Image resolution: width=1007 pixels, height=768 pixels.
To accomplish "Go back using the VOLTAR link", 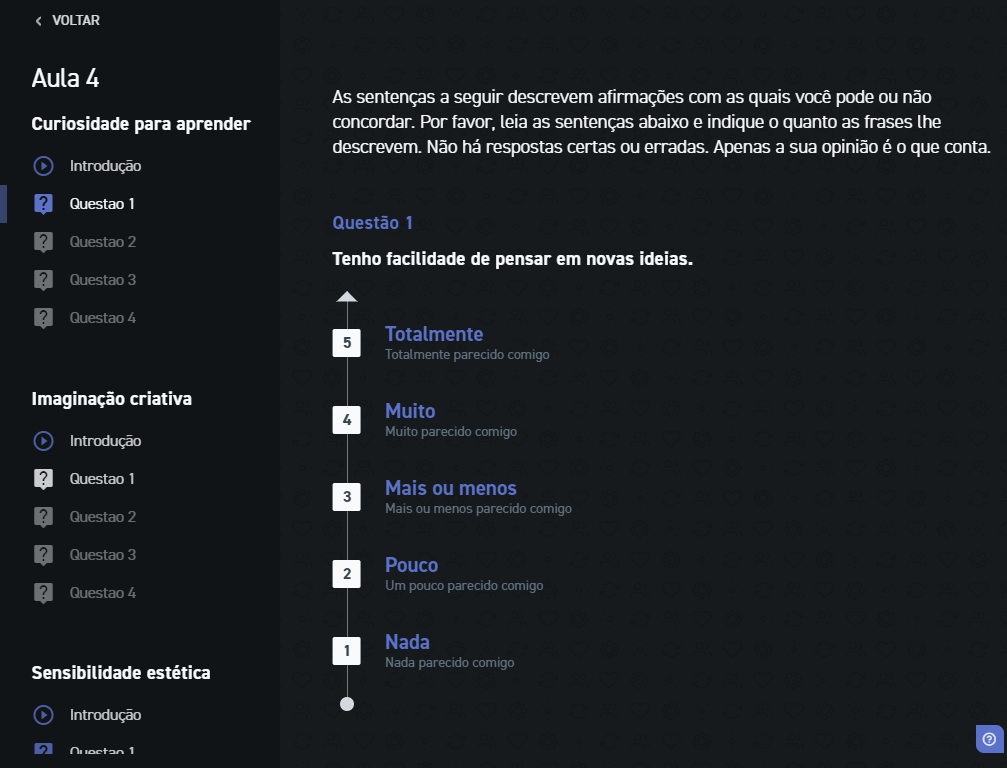I will [76, 21].
